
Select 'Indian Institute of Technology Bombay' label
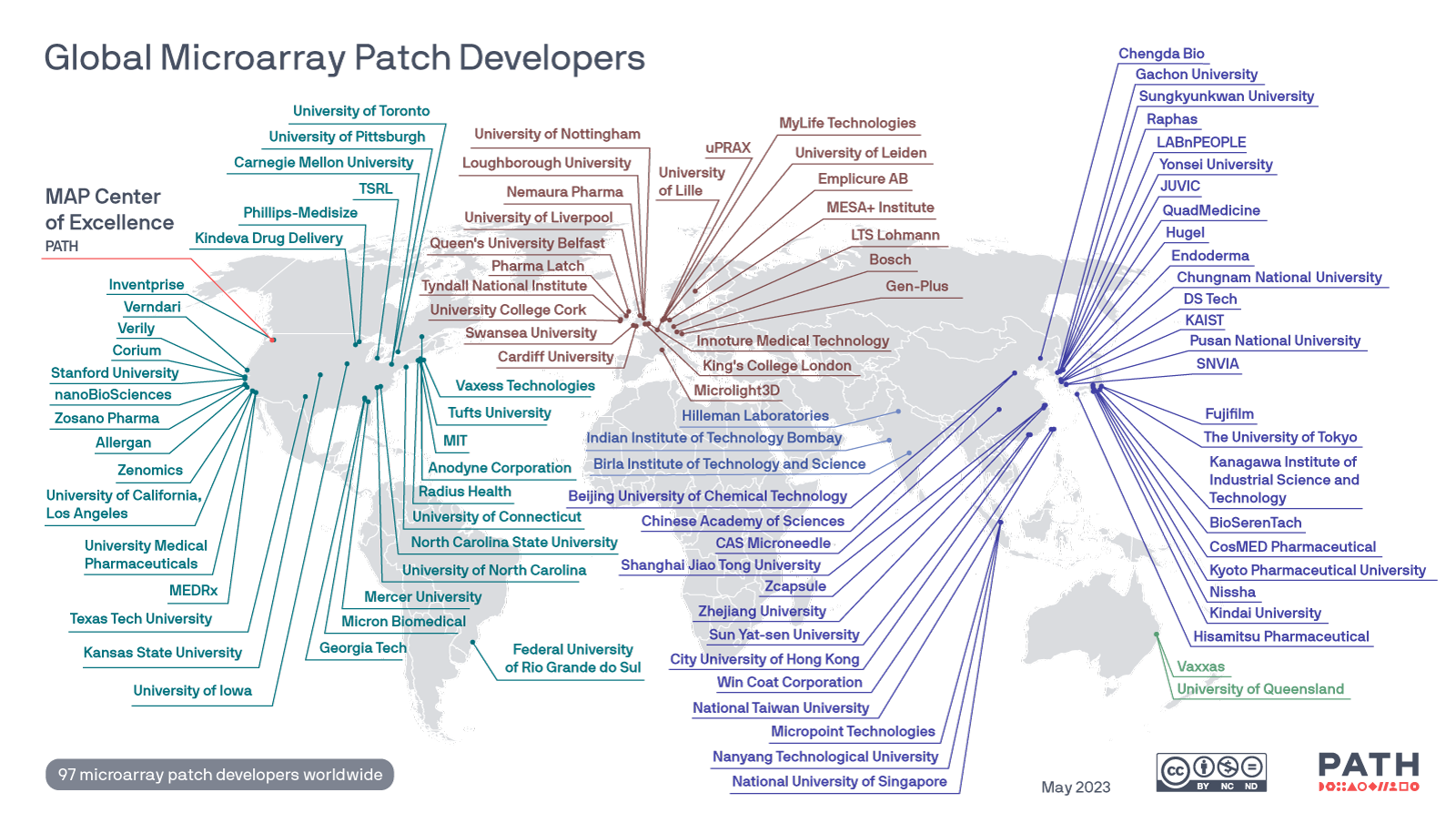[x=714, y=438]
